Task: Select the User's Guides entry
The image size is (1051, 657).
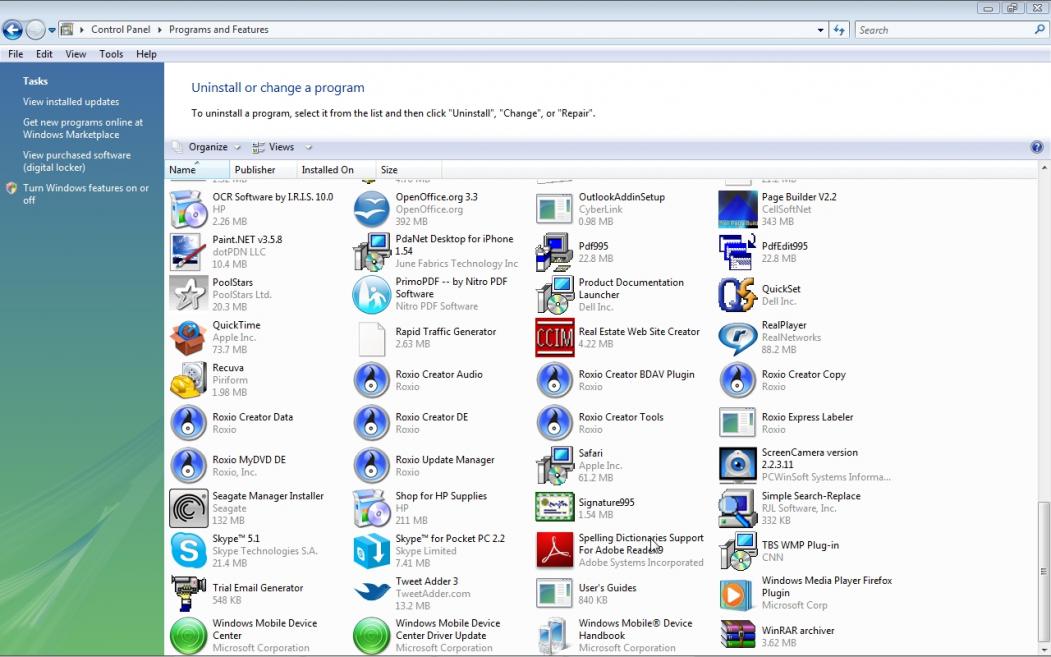Action: 586,593
